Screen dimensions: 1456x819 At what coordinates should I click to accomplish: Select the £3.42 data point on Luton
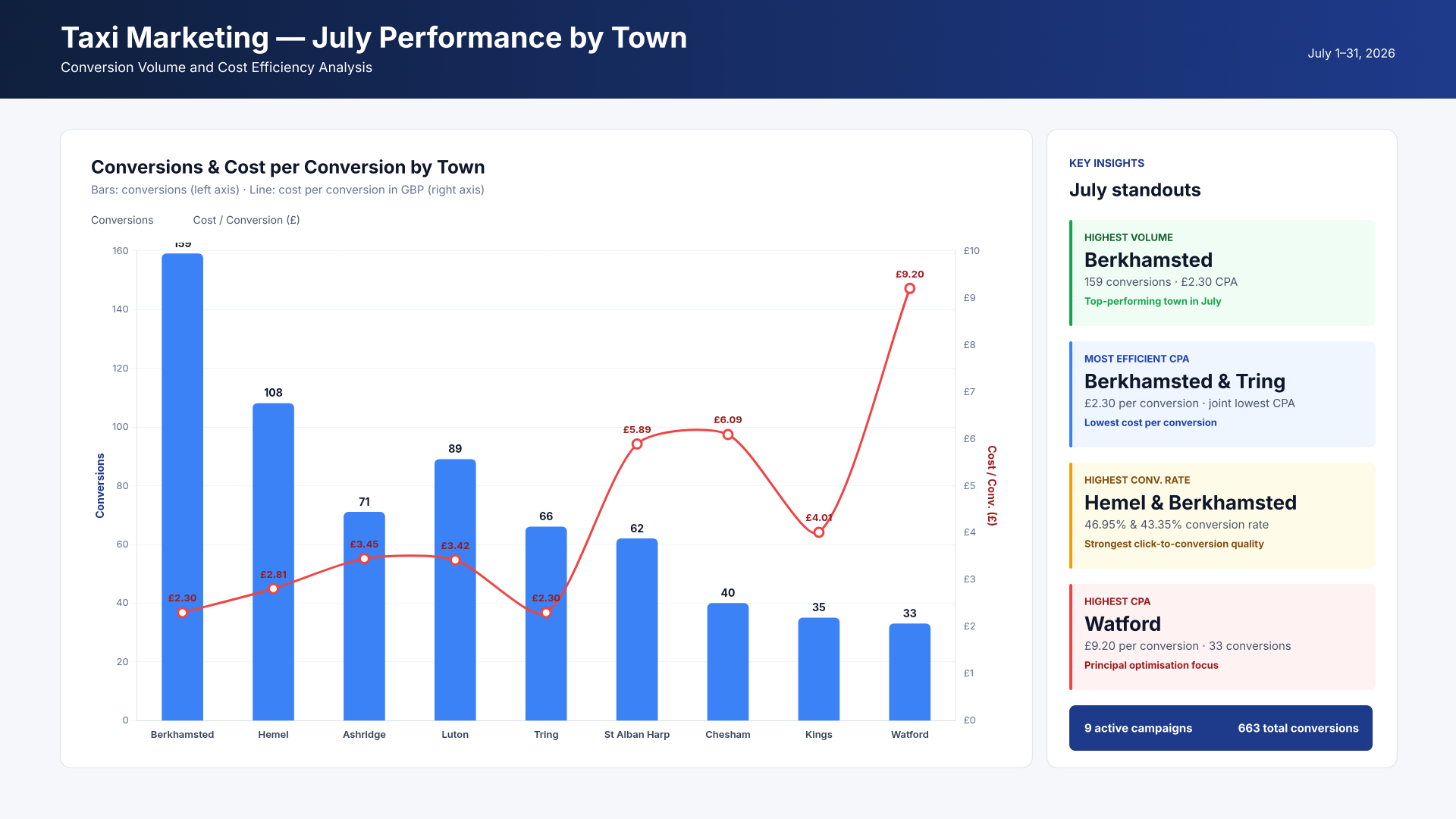(455, 560)
